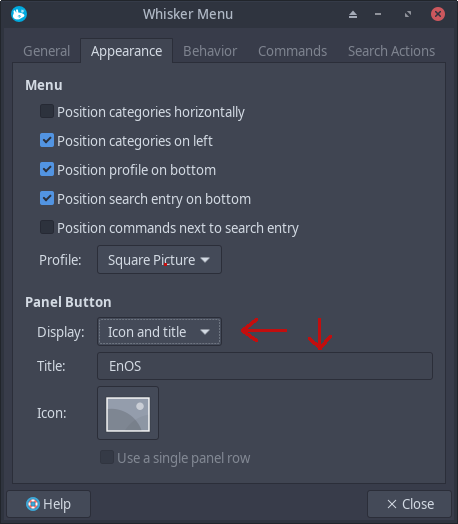This screenshot has height=524, width=458.
Task: Expand the Display Icon and title dropdown
Action: 159,332
